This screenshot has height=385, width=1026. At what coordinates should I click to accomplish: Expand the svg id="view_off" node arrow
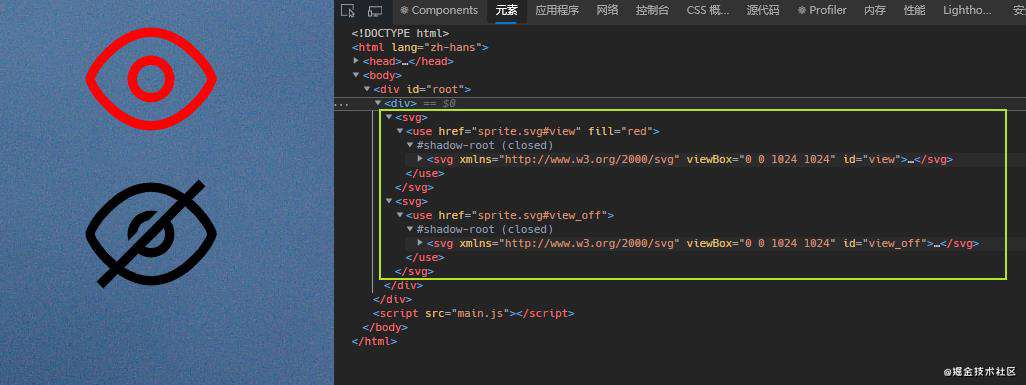click(421, 243)
